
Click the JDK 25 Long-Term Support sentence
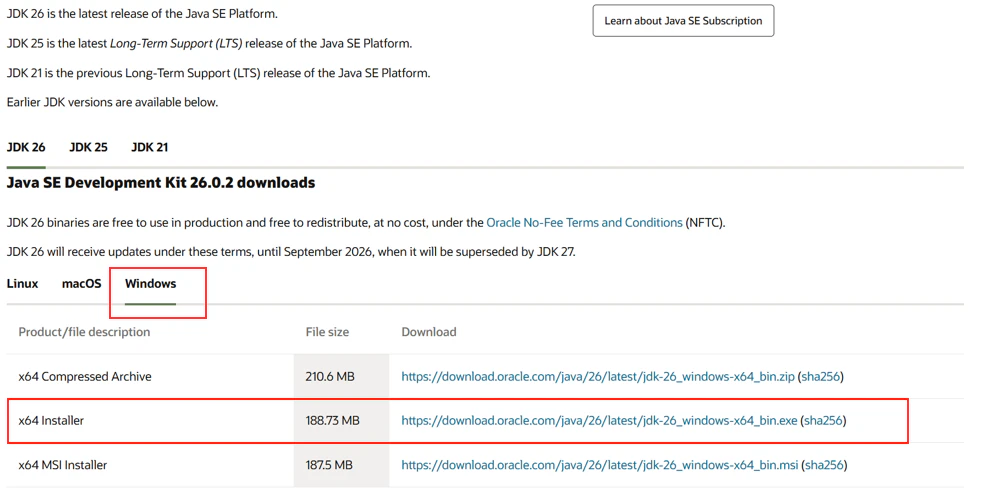tap(210, 43)
